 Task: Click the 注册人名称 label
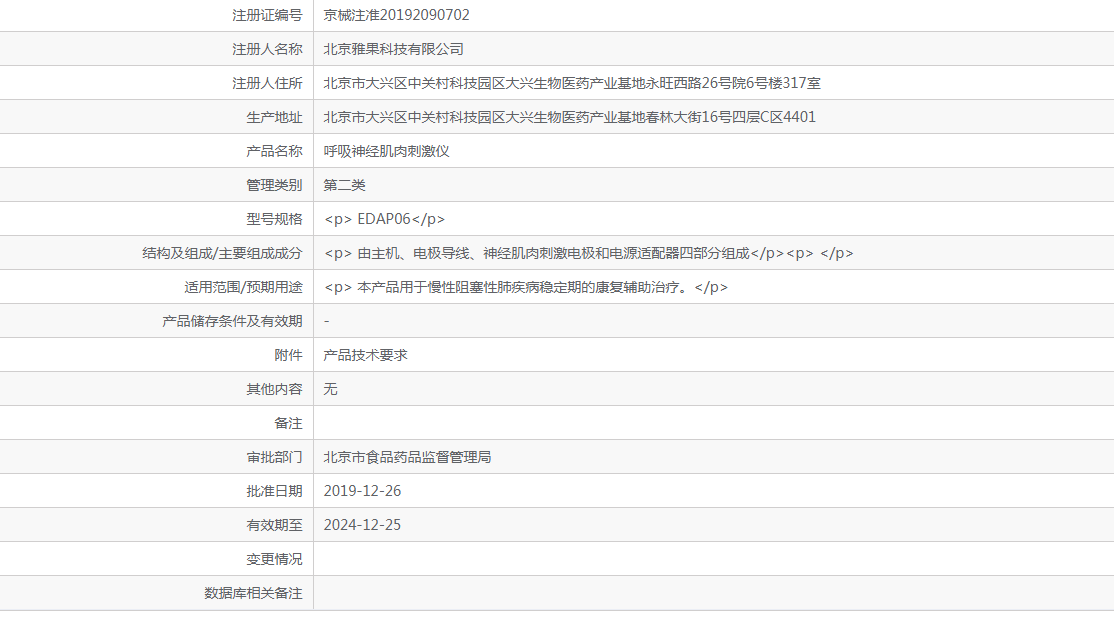(x=267, y=49)
